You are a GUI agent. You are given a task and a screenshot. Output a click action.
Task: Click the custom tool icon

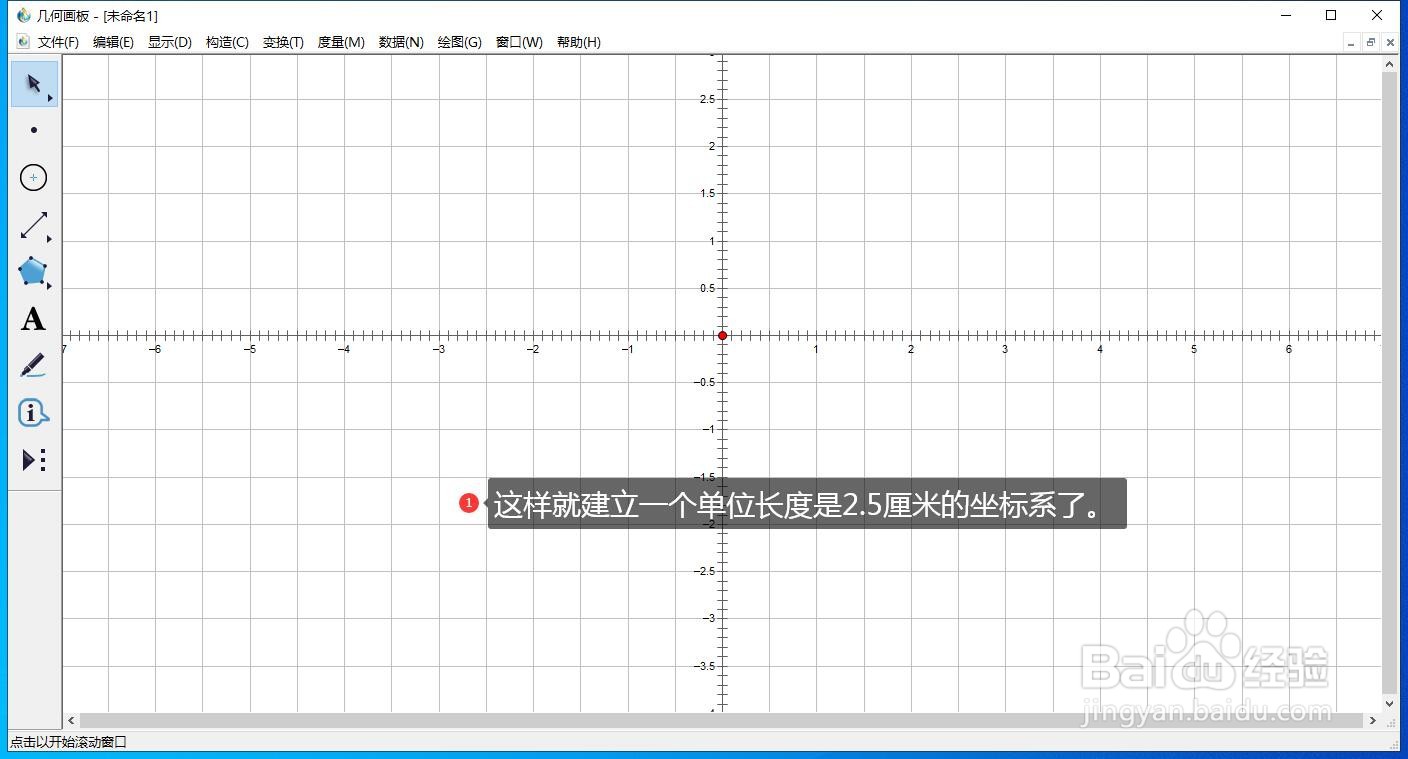coord(33,459)
